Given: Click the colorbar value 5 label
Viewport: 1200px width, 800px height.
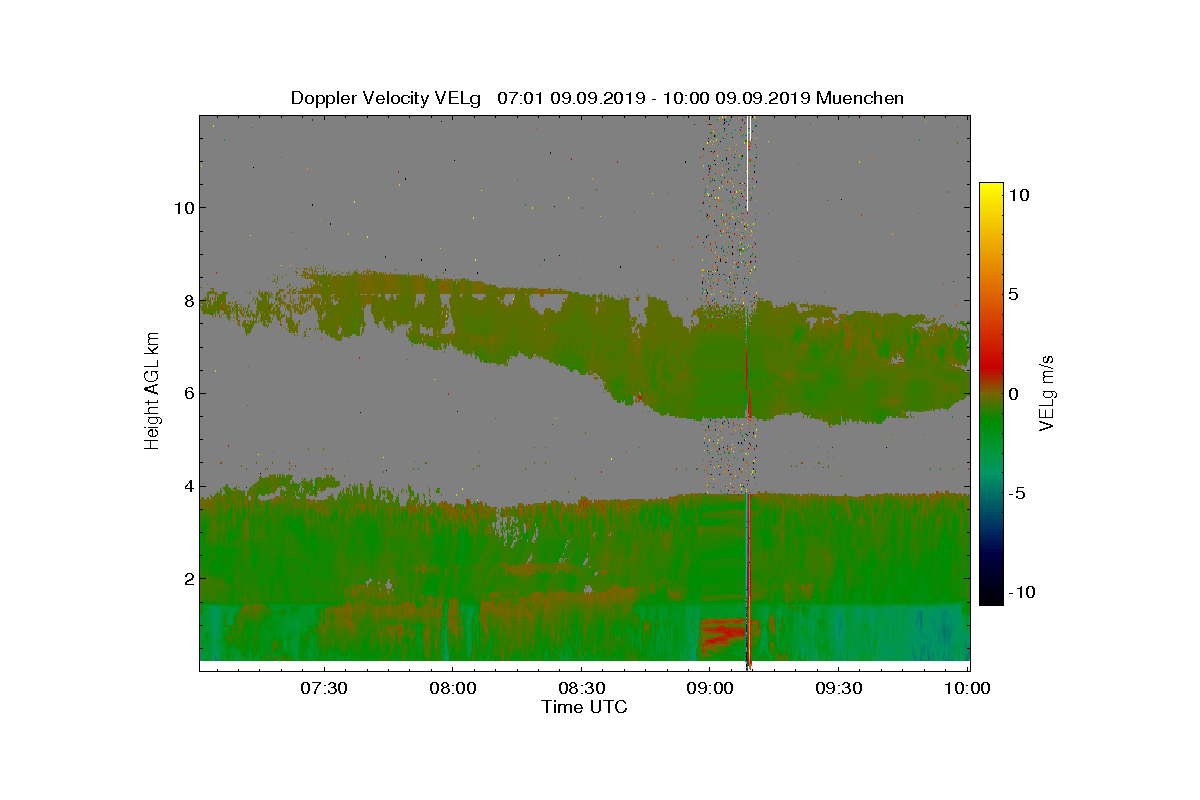Looking at the screenshot, I should click(x=1013, y=295).
